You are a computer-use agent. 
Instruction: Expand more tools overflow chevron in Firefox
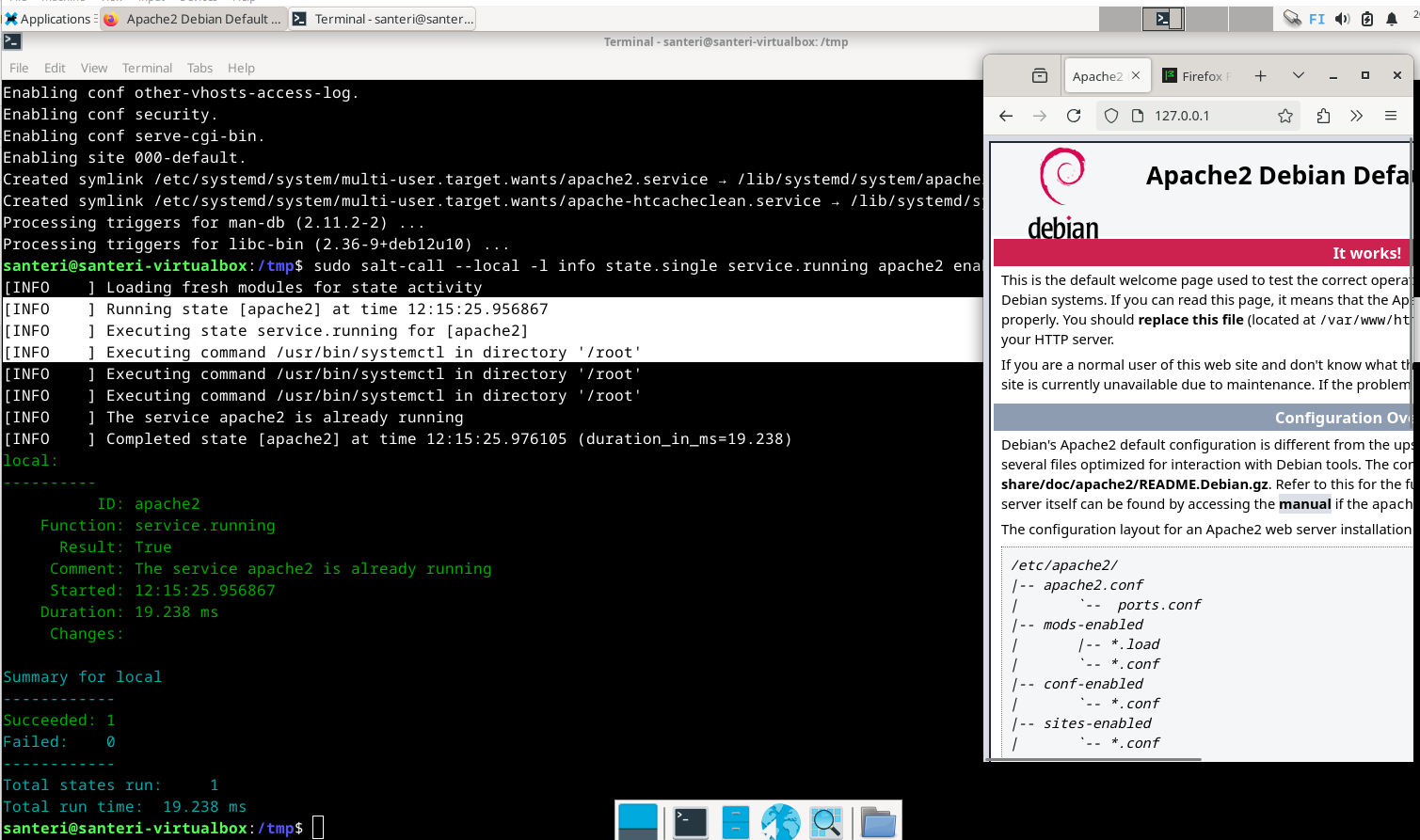coord(1356,116)
